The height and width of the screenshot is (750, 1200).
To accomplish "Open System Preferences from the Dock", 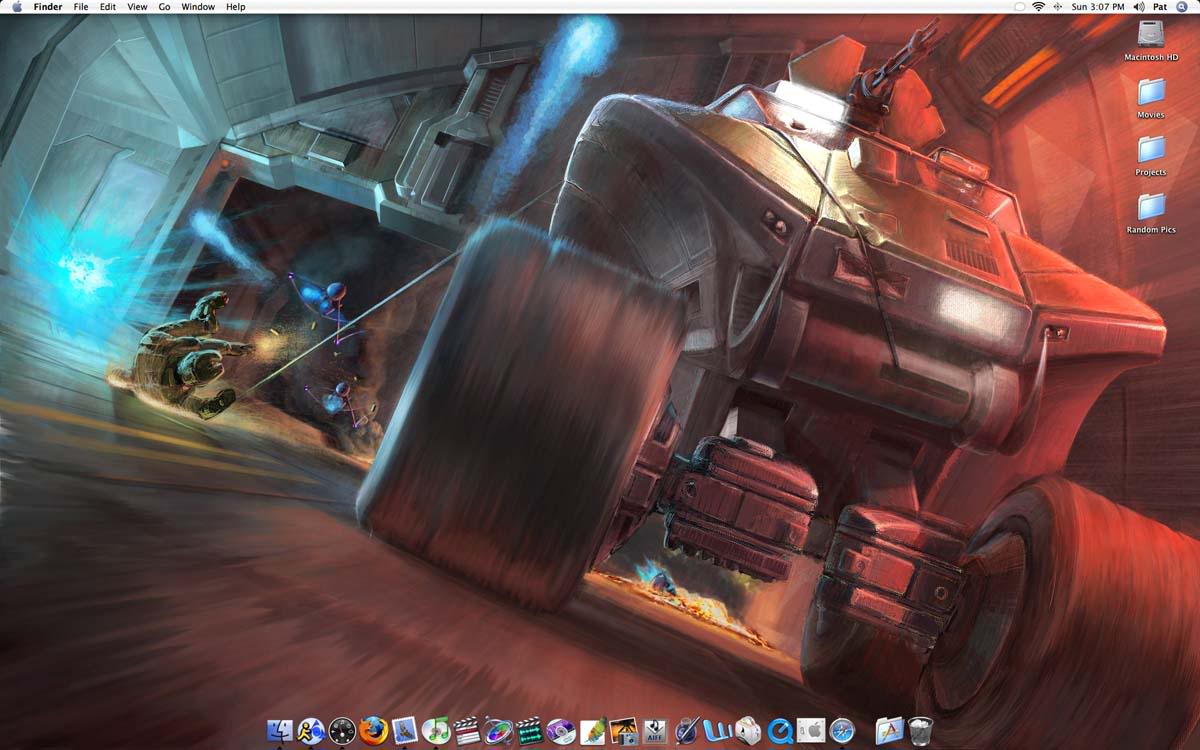I will point(810,732).
